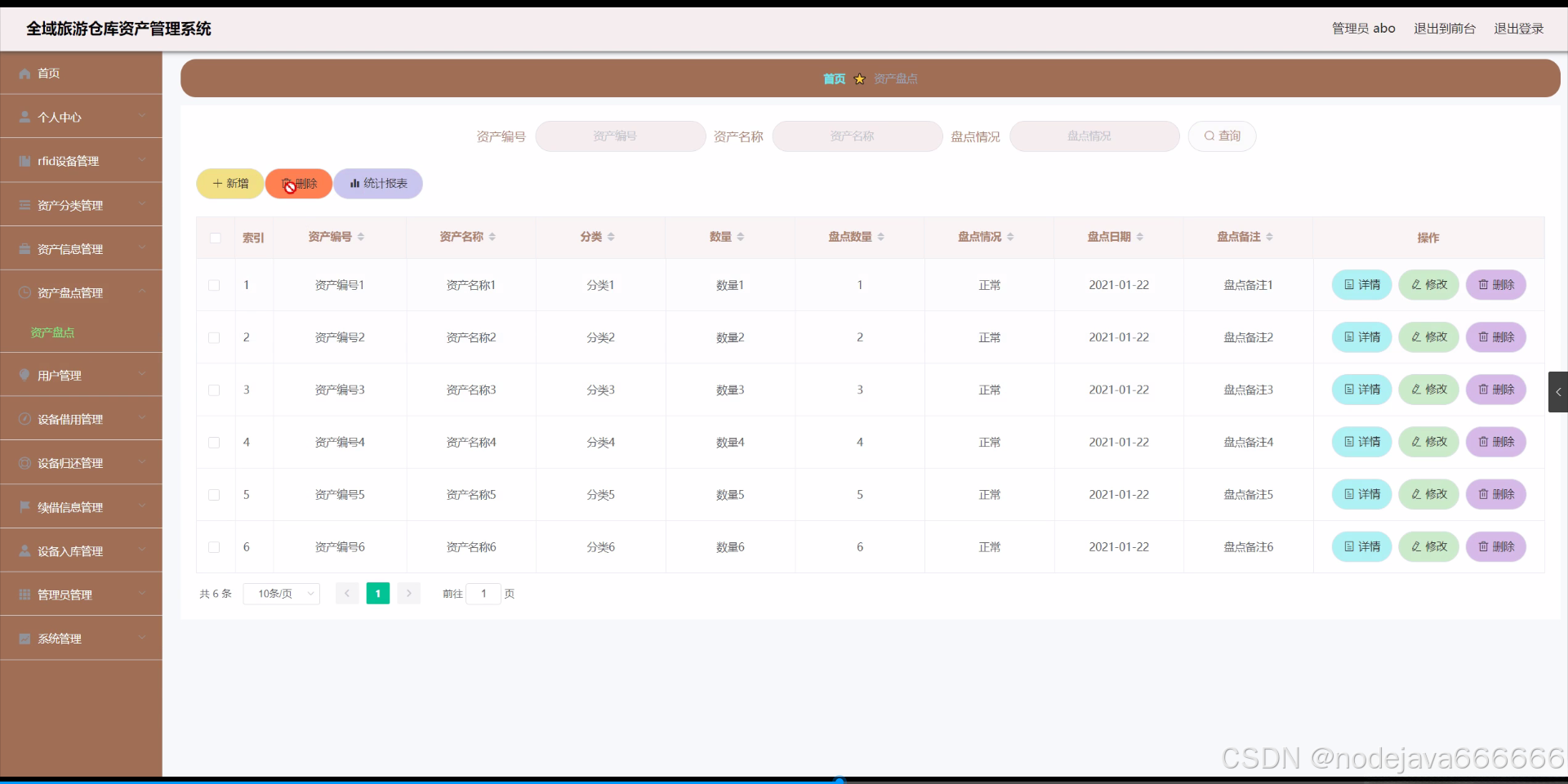Click 删除 for 资产编号6 row
Image resolution: width=1568 pixels, height=784 pixels.
click(1496, 546)
